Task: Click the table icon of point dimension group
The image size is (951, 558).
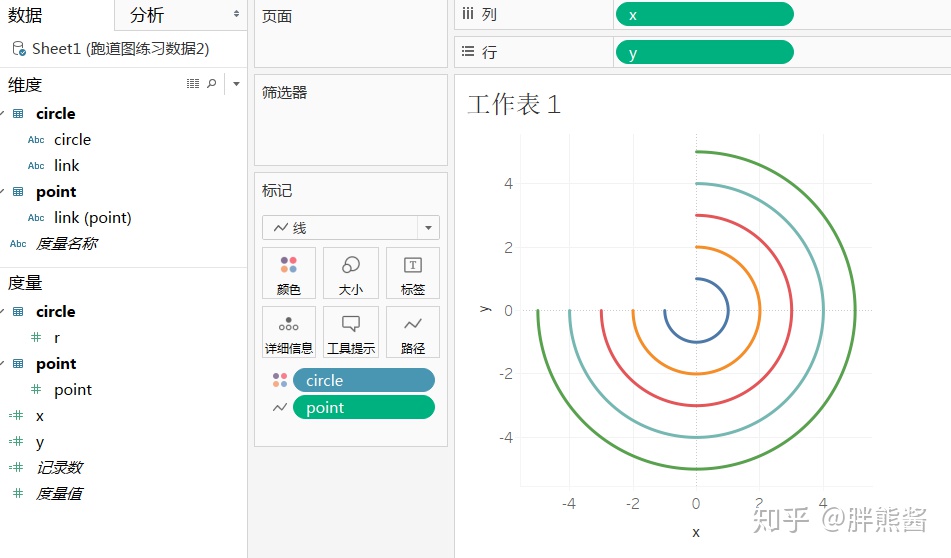Action: (18, 192)
